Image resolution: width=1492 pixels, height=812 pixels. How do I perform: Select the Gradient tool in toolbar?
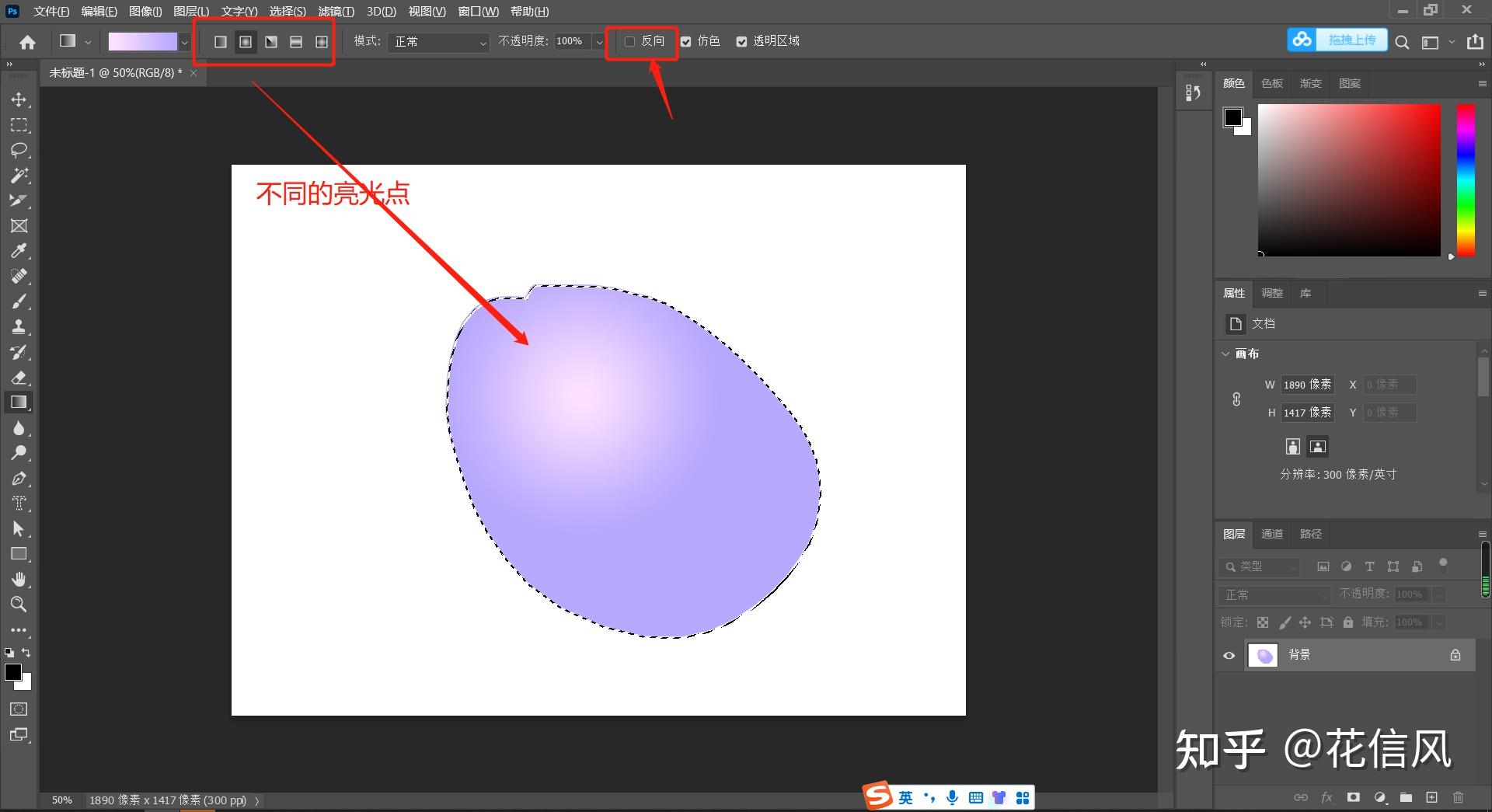click(x=19, y=403)
